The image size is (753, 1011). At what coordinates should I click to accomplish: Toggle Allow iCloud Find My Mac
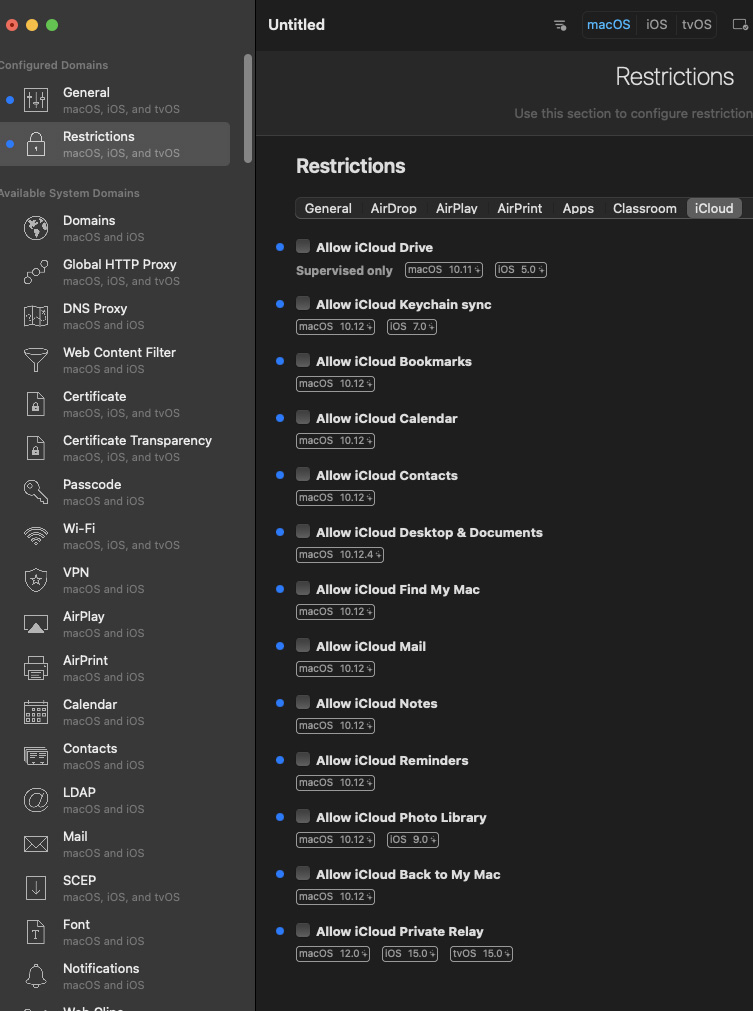coord(303,588)
